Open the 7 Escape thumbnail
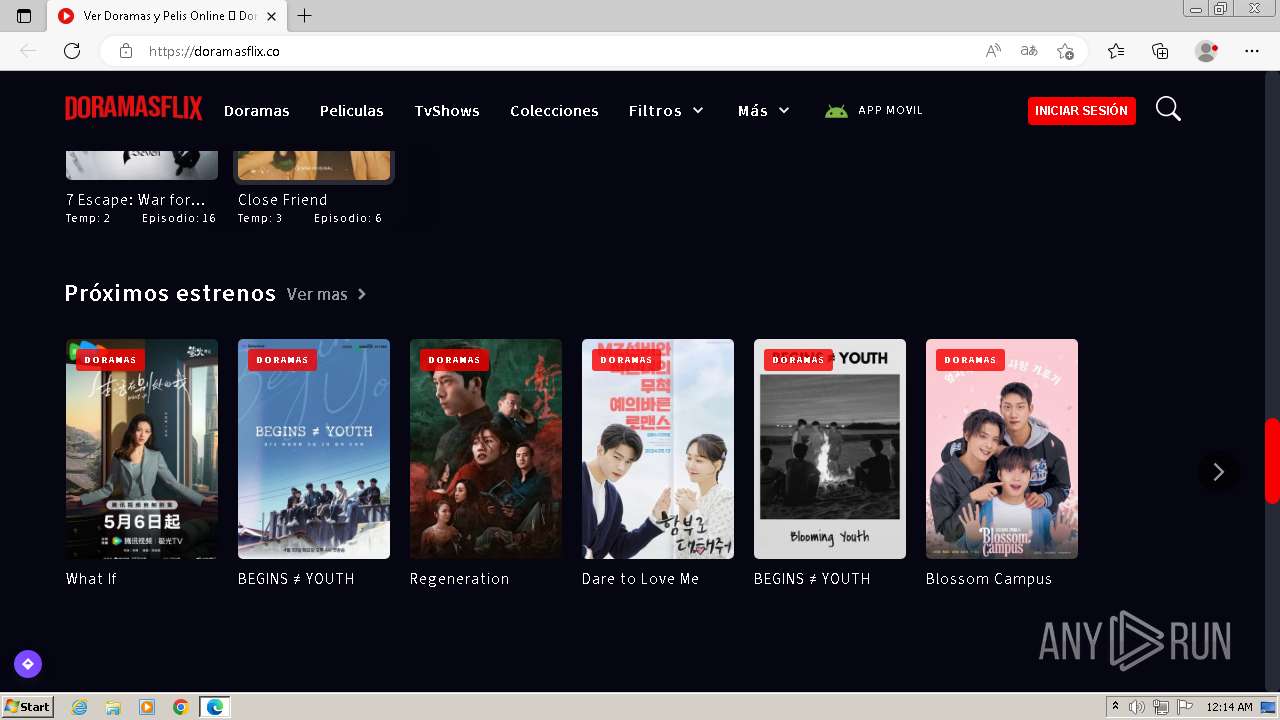The width and height of the screenshot is (1280, 720). point(142,165)
